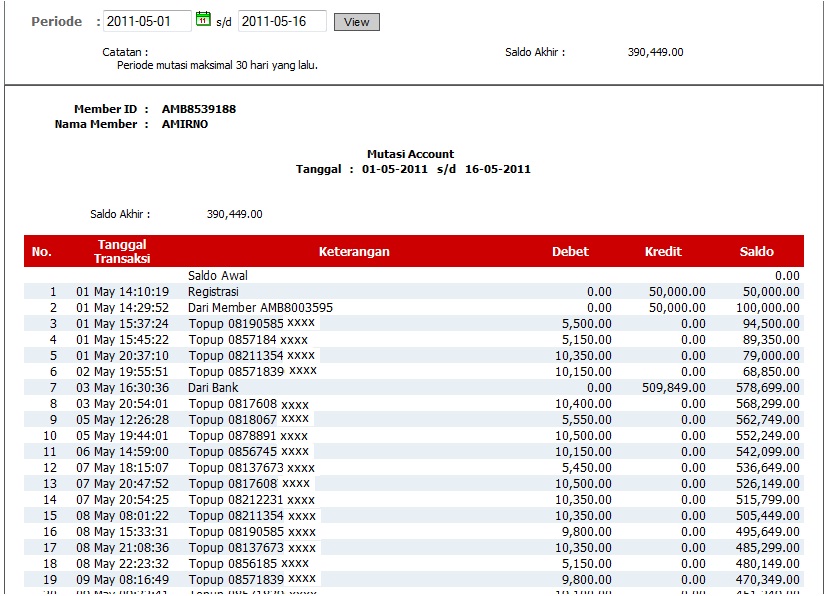The height and width of the screenshot is (596, 830).
Task: Select the Member ID value AMB8539188
Action: 199,109
